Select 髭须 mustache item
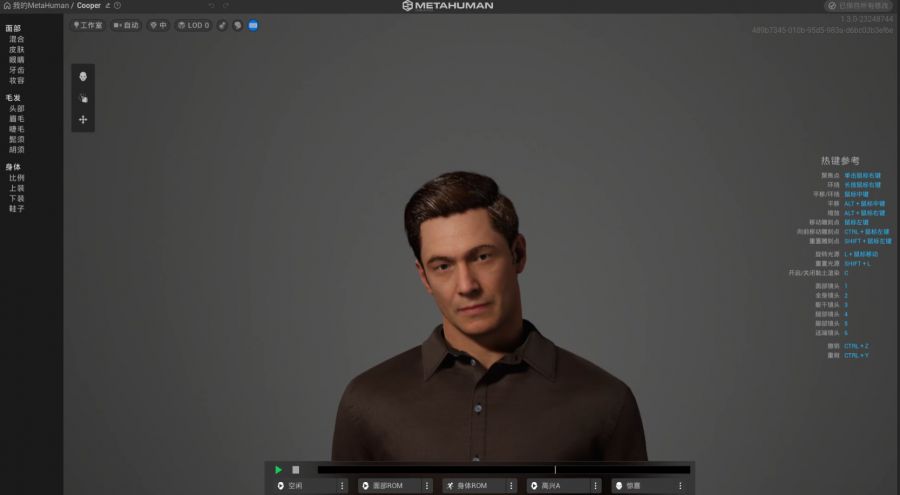 [17, 139]
